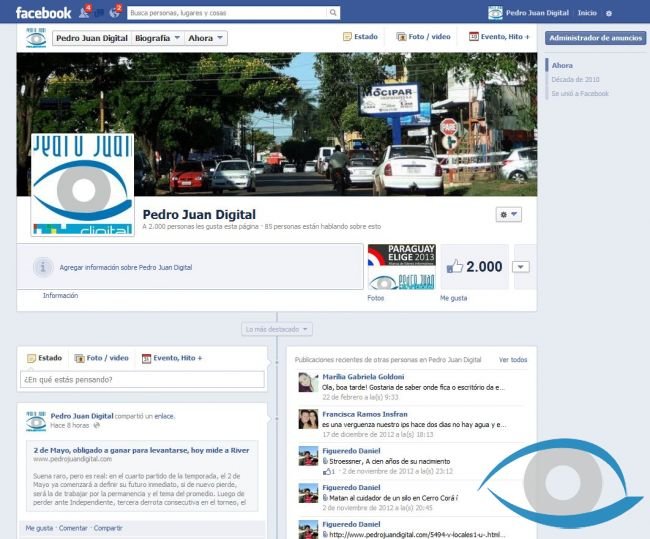Open Marilia Gabriela Goldoni's name link
Screen dimensions: 650x539
coord(363,377)
